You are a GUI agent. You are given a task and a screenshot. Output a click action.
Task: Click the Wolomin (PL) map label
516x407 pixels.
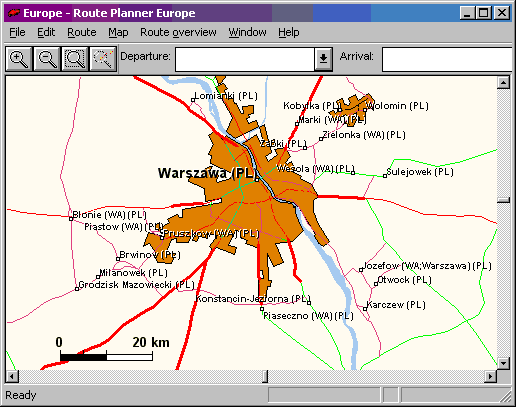(397, 106)
